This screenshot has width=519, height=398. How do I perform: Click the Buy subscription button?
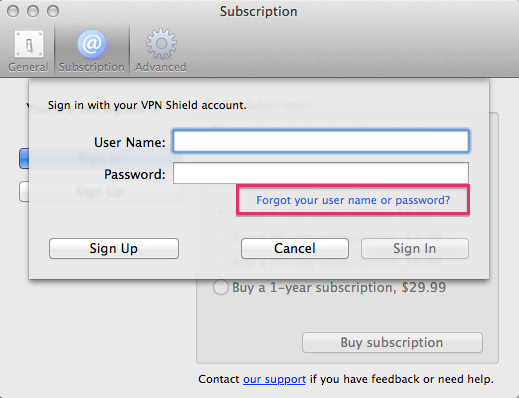click(x=392, y=342)
